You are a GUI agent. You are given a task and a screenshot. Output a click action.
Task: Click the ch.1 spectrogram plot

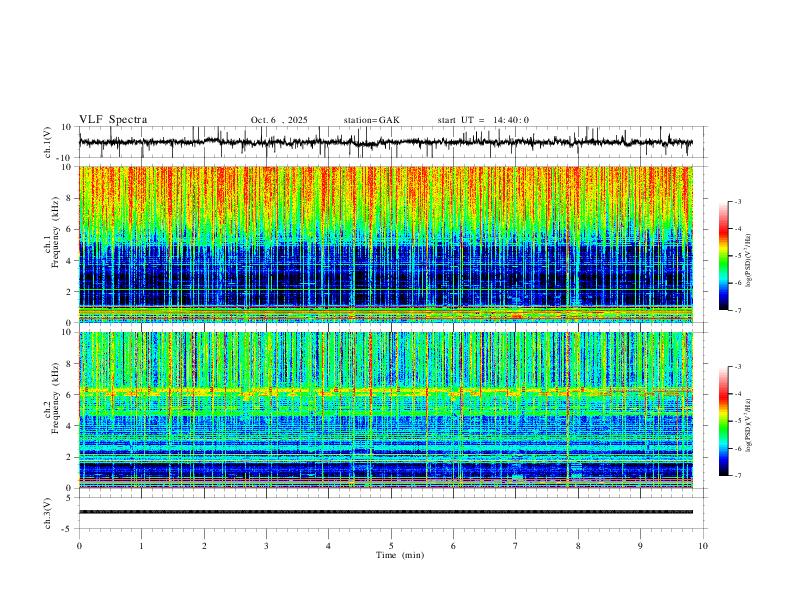[386, 244]
